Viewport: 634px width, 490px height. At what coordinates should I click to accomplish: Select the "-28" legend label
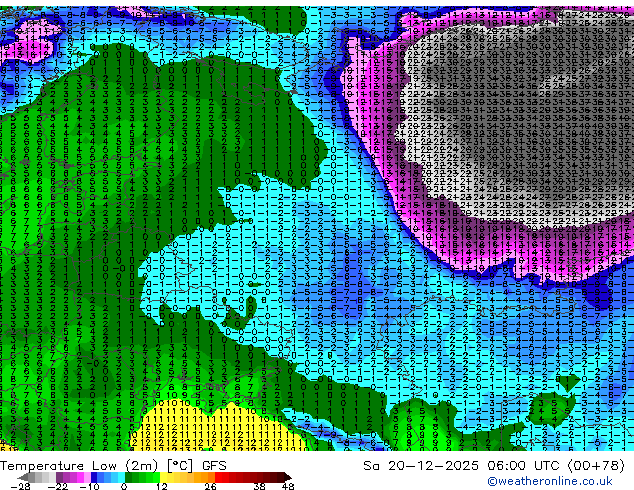(x=20, y=486)
